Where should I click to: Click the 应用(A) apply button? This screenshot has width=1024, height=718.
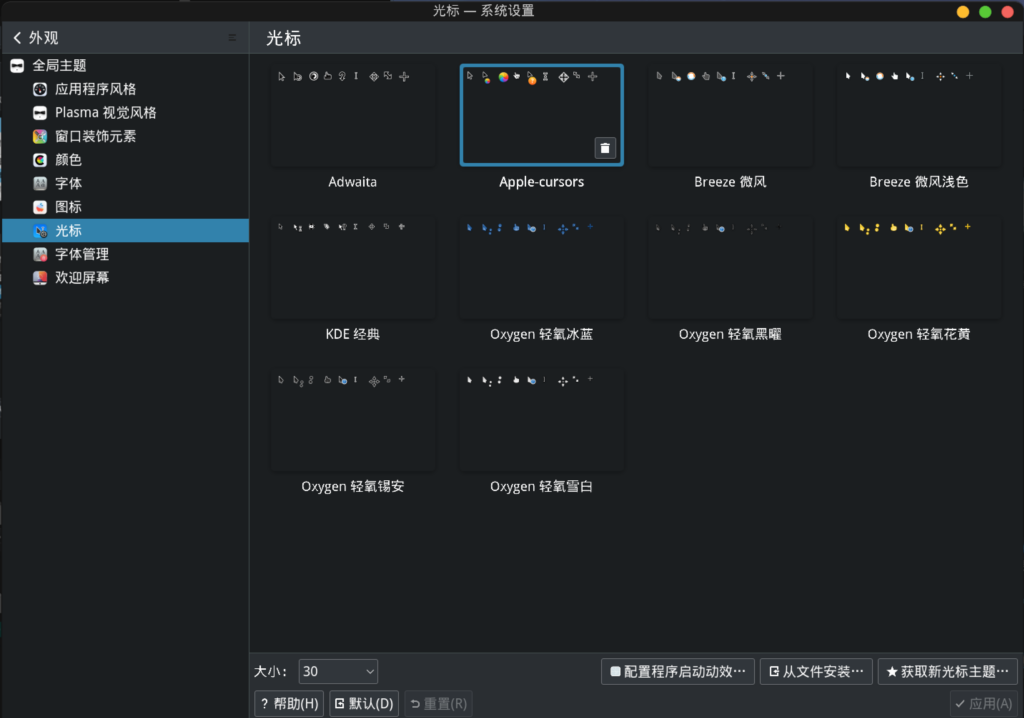click(984, 703)
